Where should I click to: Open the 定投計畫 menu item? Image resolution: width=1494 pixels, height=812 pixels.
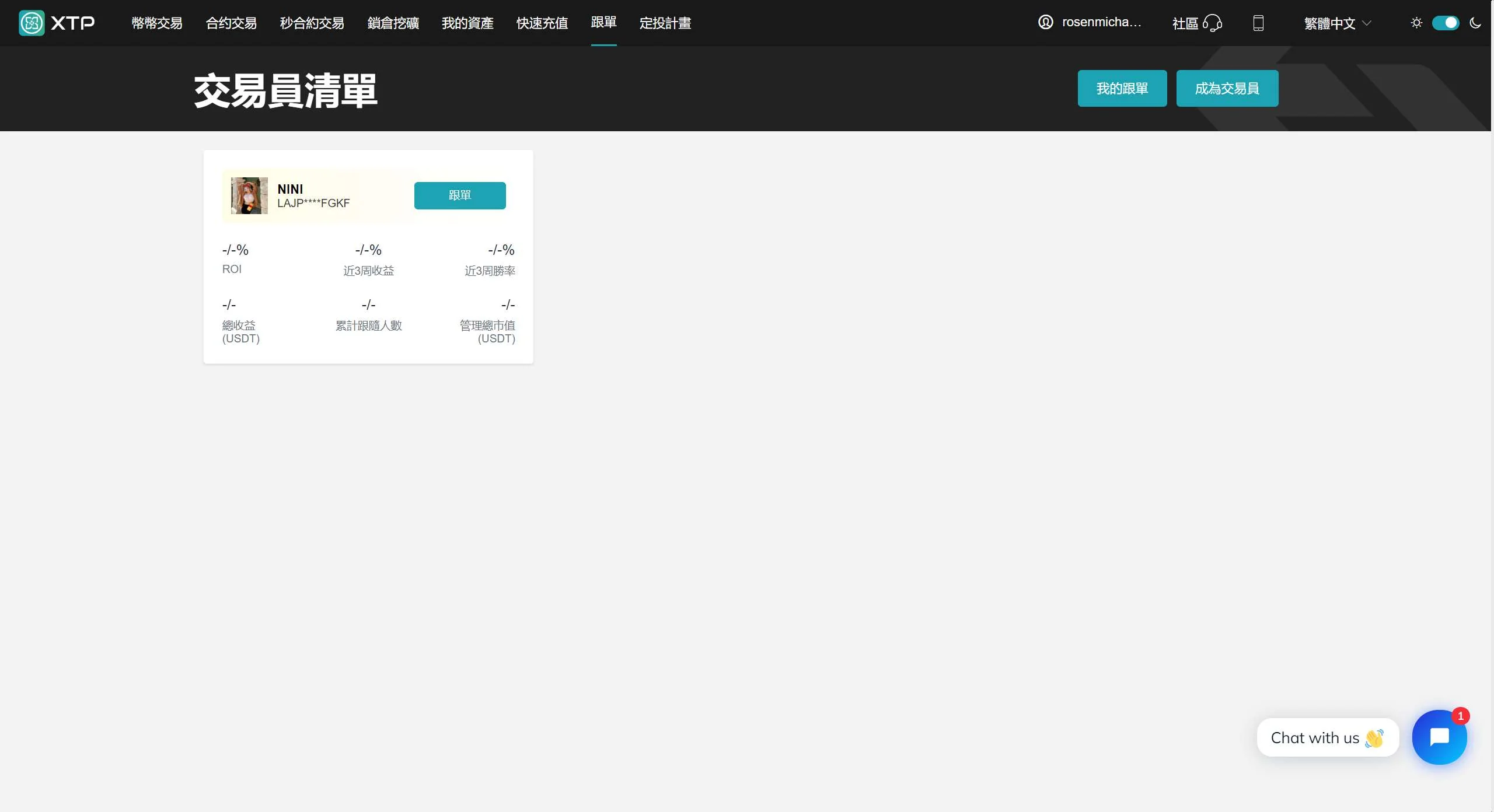[x=665, y=23]
